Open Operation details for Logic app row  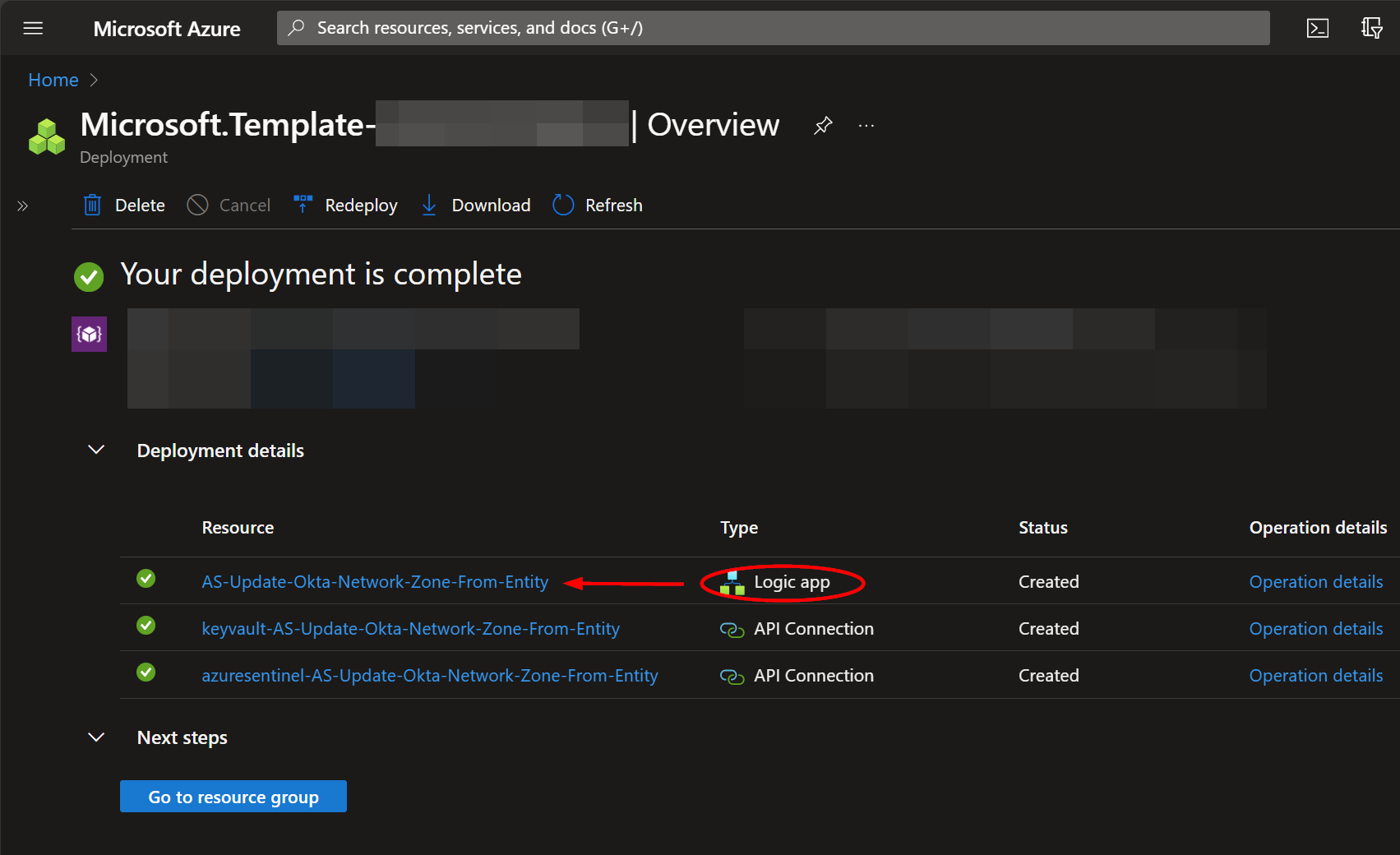(1316, 582)
